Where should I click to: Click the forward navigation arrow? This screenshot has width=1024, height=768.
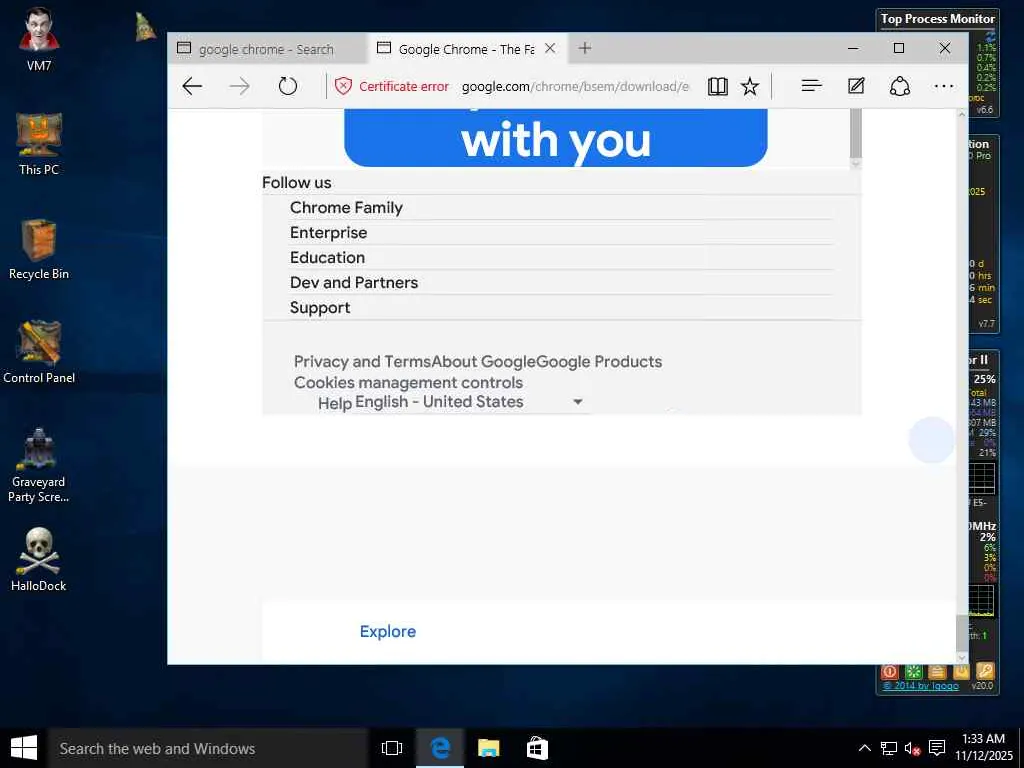tap(240, 86)
